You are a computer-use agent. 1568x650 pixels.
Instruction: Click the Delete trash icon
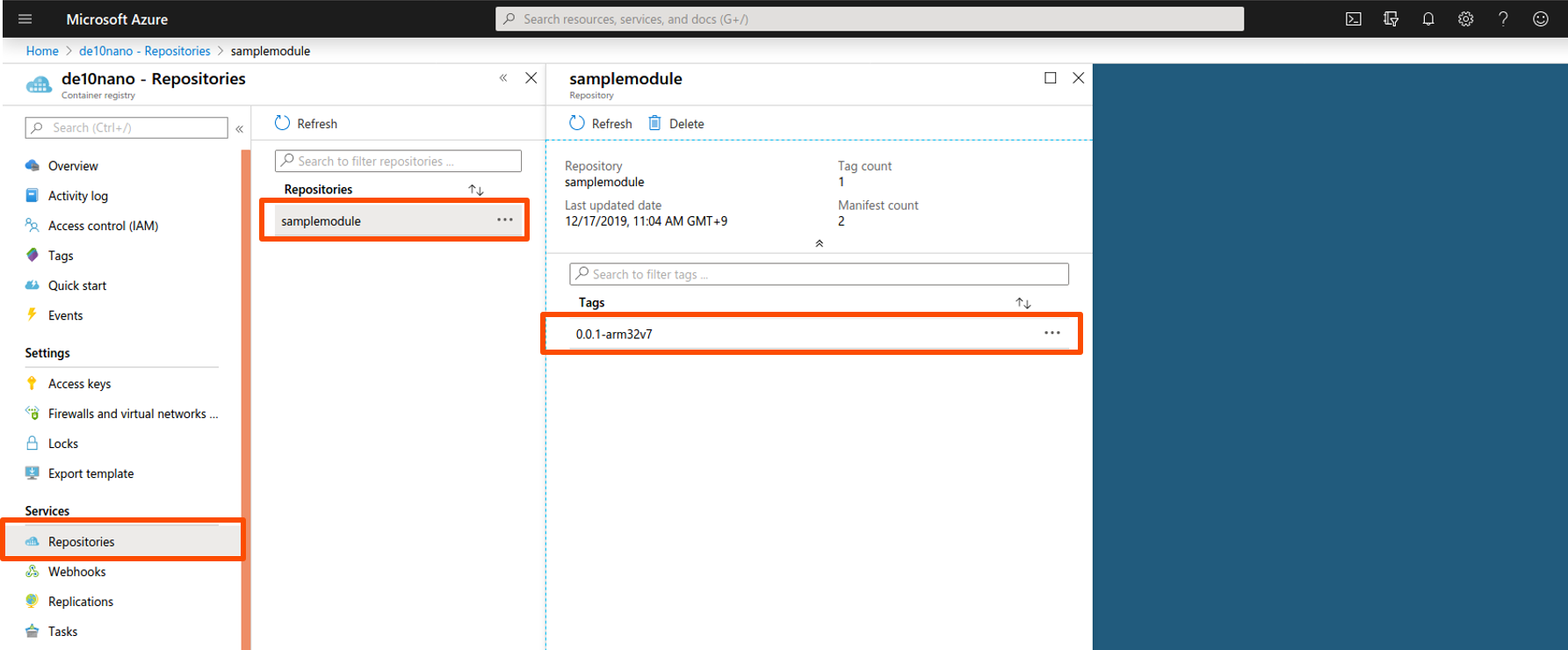655,123
